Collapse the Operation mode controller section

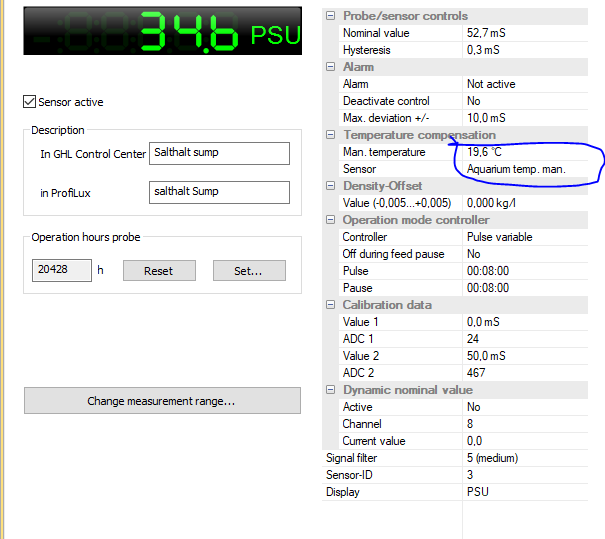point(330,220)
